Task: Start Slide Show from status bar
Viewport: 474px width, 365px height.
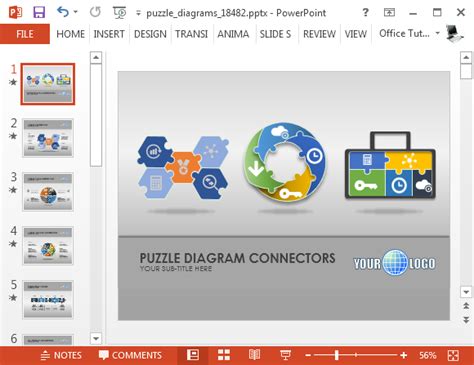Action: [285, 355]
